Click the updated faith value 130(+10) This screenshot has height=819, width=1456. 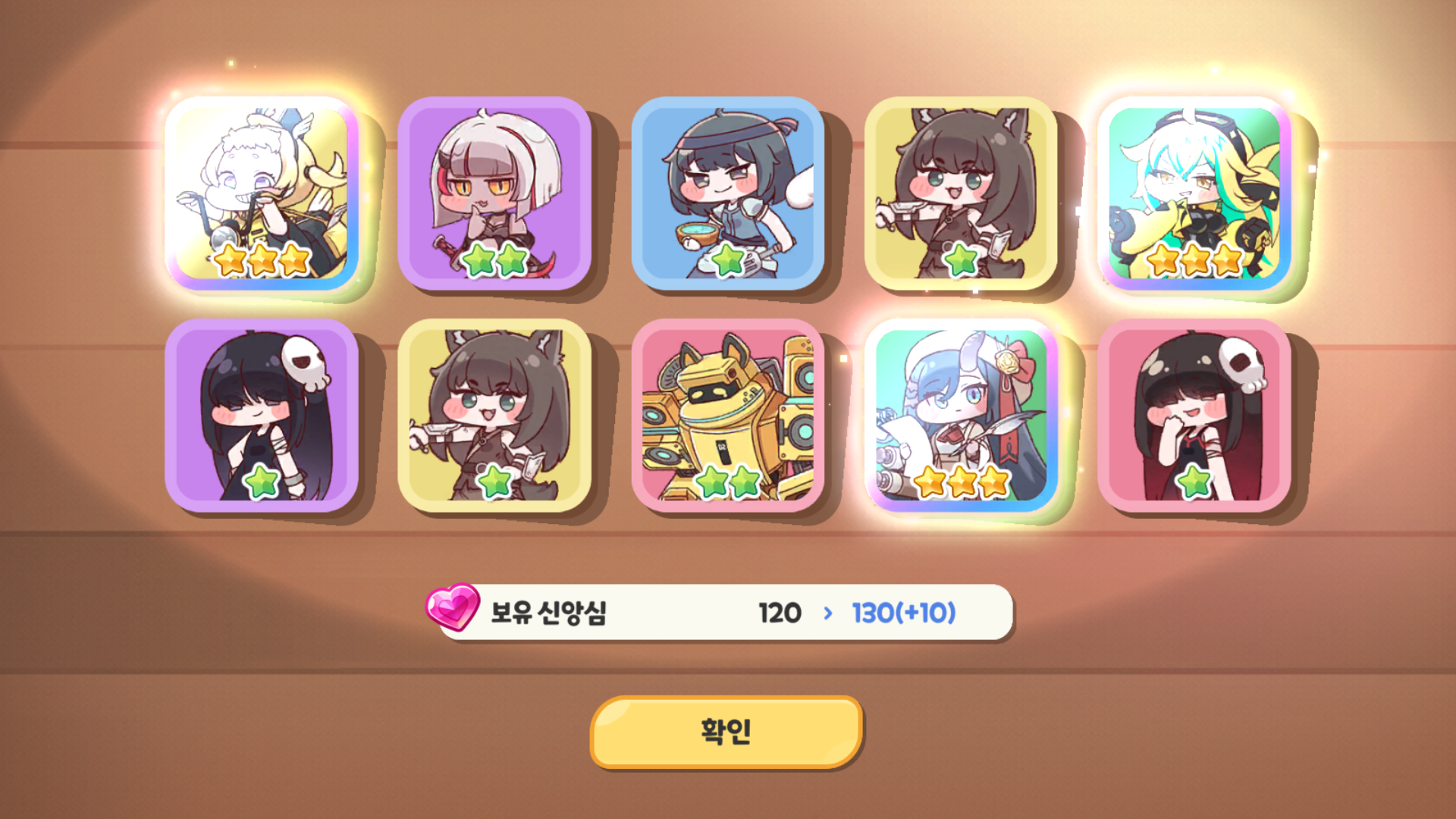903,613
